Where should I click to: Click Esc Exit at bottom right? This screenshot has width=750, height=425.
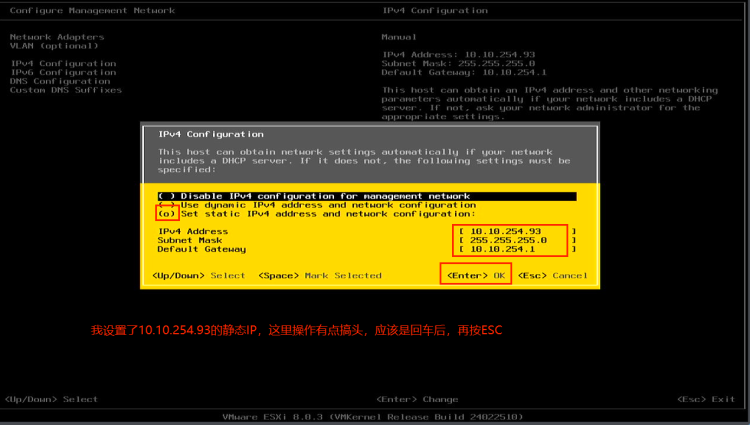coord(706,399)
